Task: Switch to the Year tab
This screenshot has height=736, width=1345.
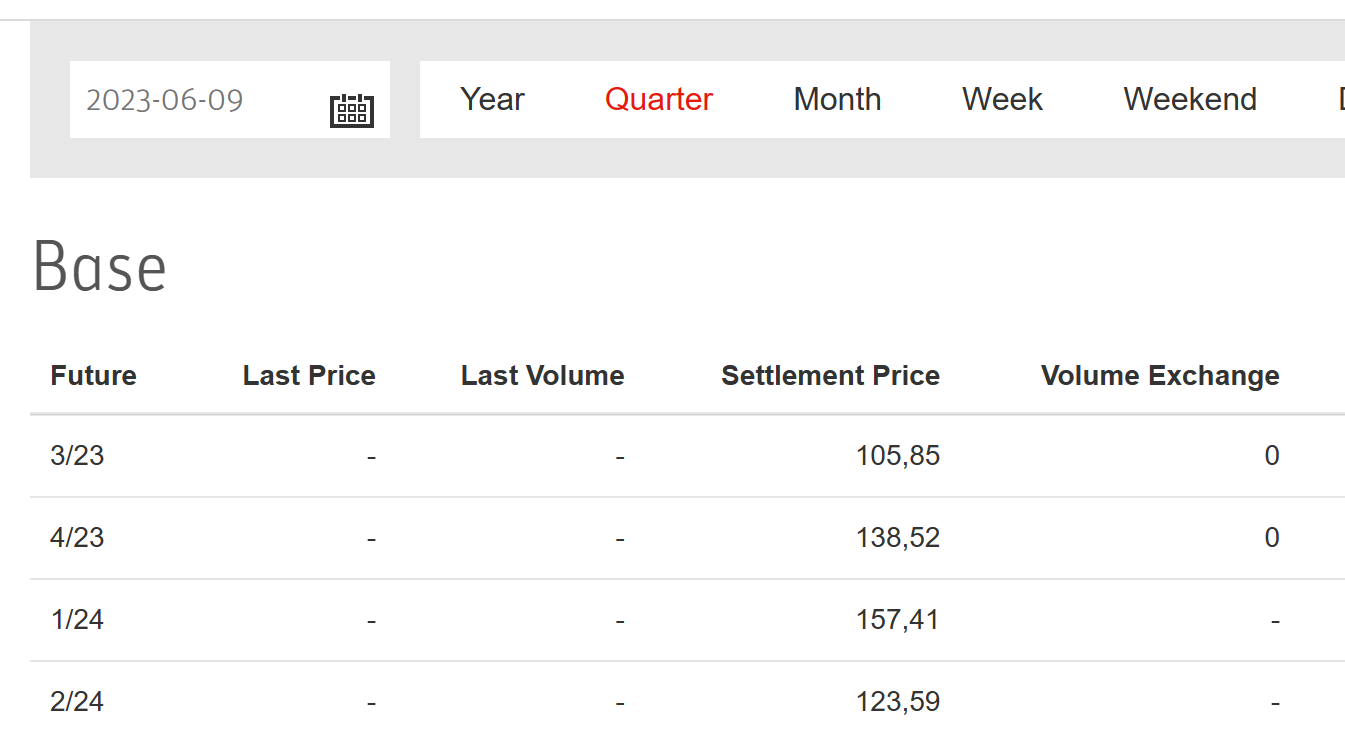Action: click(x=492, y=99)
